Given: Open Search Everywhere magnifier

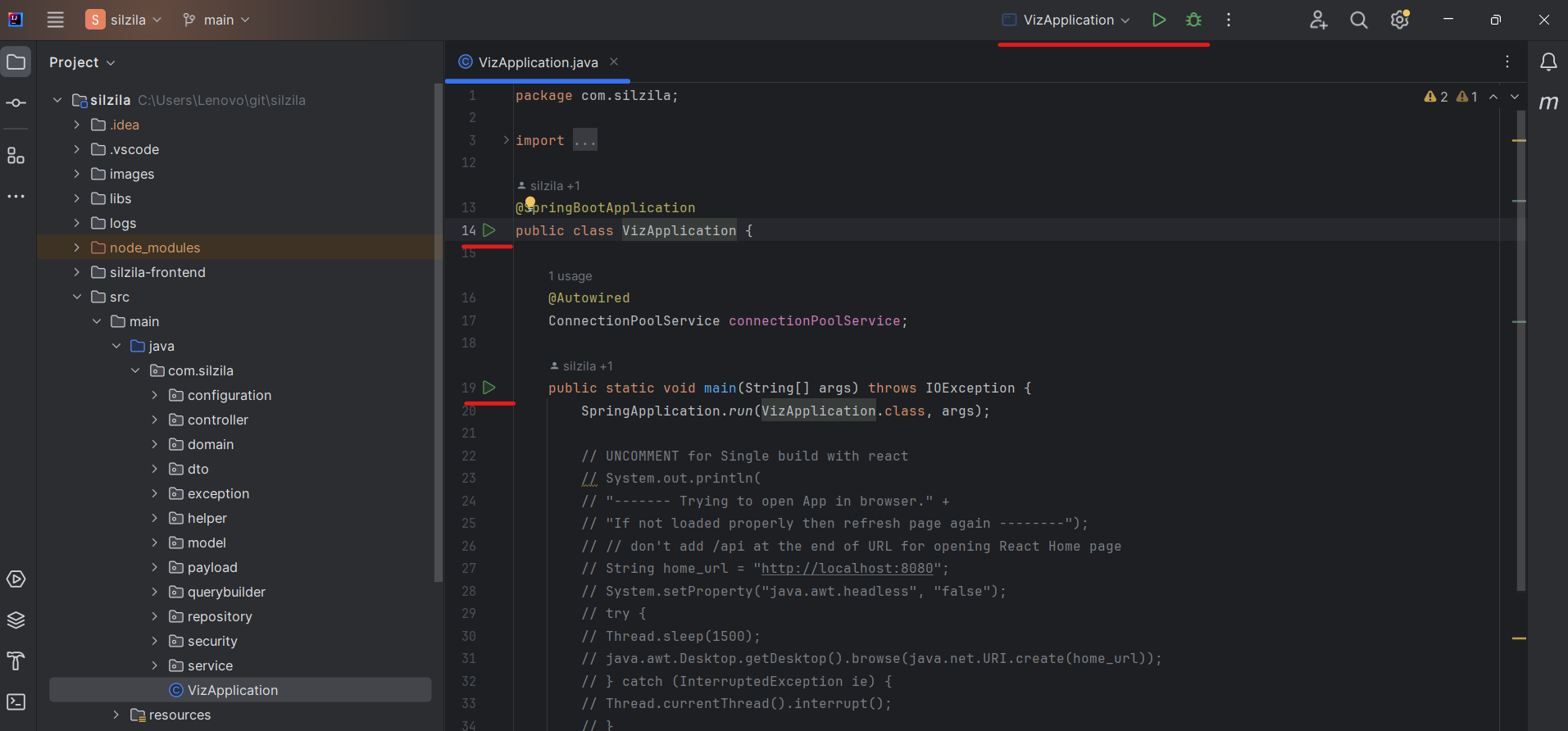Looking at the screenshot, I should 1358,20.
